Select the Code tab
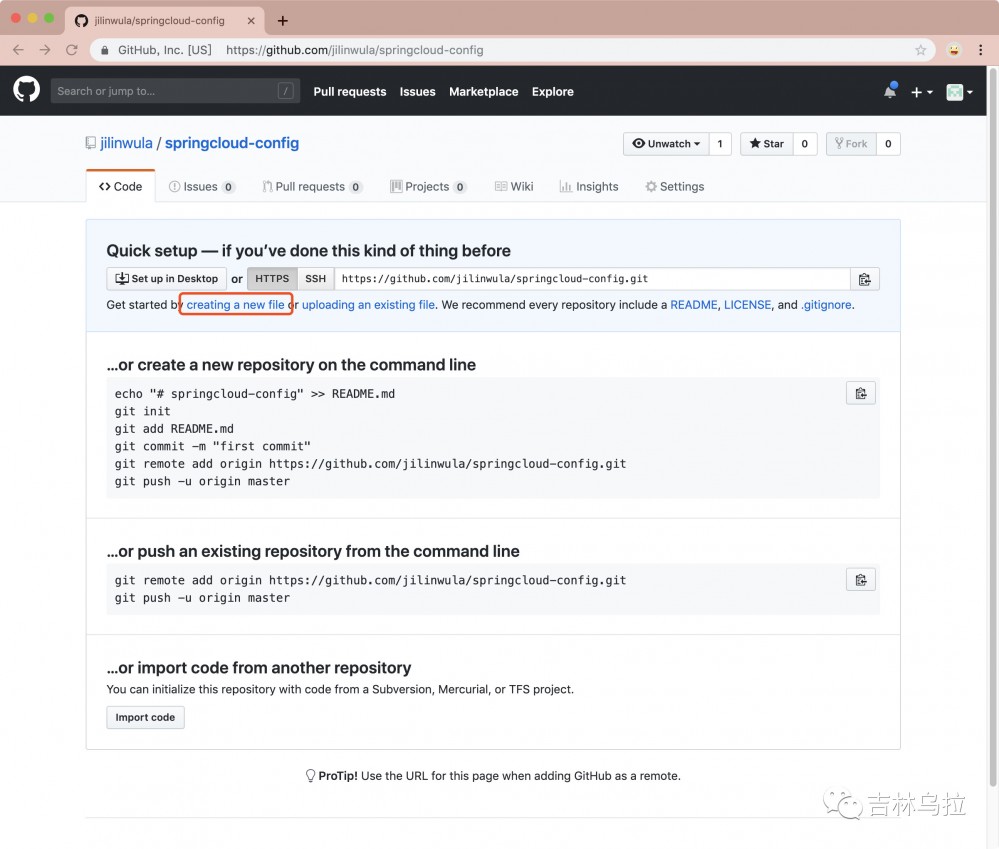 pos(120,187)
